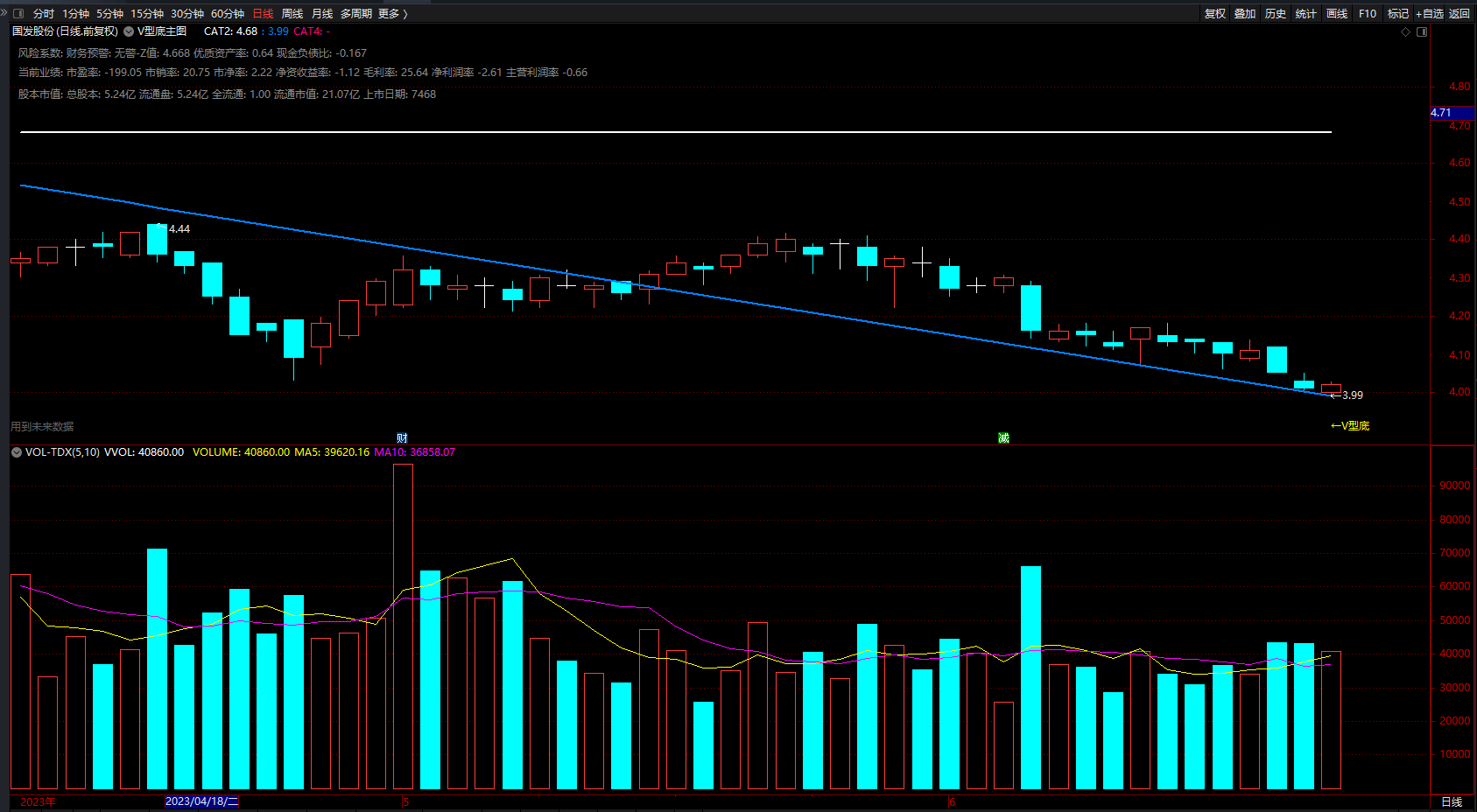
Task: Expand the collapsed left sidebar double-arrow
Action: 4,13
